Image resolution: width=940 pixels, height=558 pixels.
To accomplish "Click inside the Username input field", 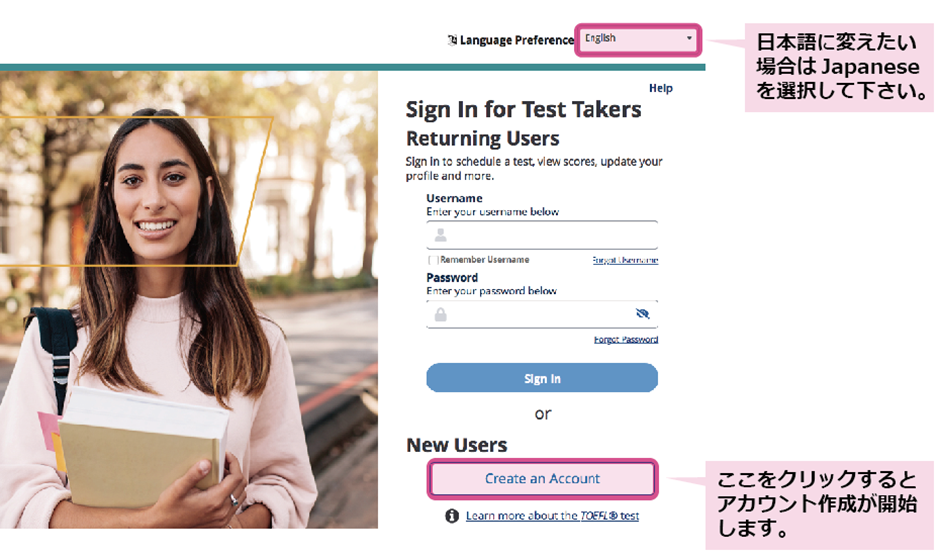I will [x=542, y=235].
